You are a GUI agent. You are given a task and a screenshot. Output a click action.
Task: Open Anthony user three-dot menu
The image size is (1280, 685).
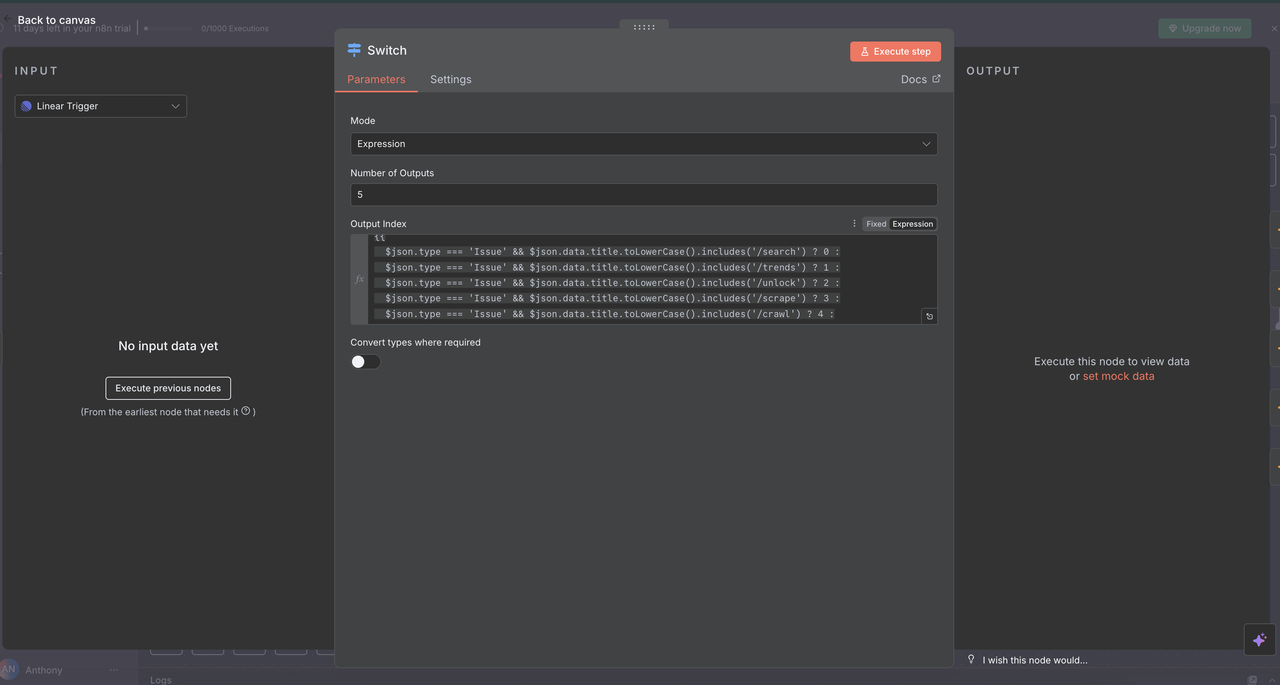(x=114, y=670)
